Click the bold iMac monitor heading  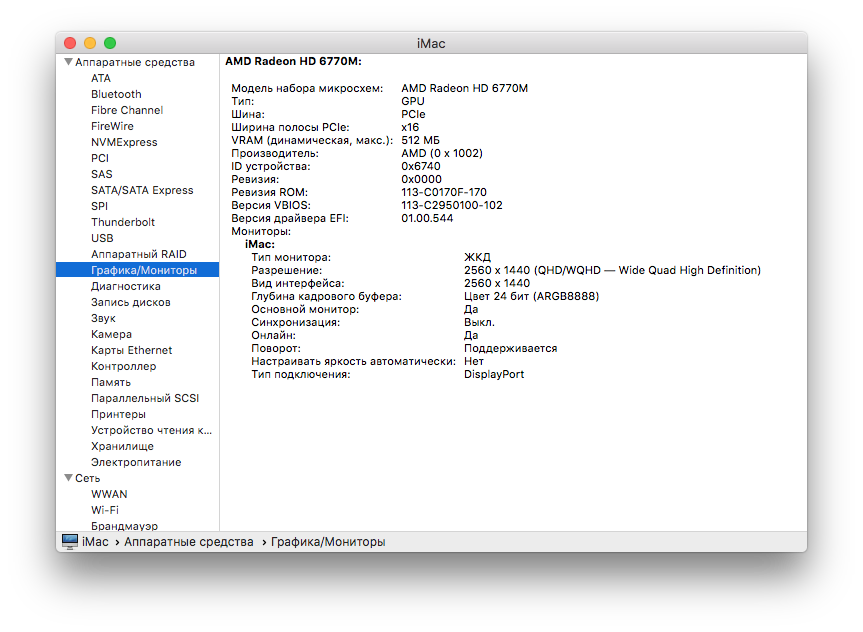(x=260, y=244)
